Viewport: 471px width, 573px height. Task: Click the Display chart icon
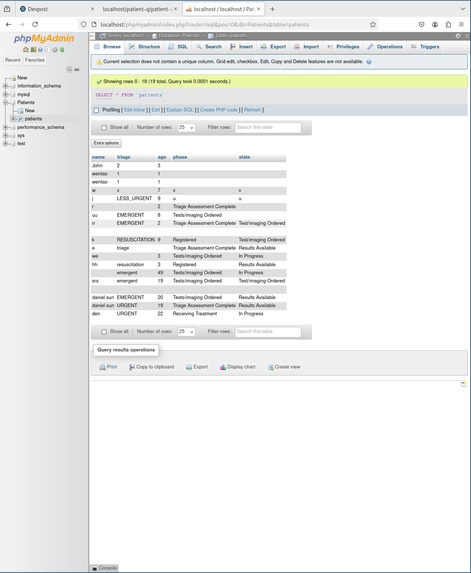(x=223, y=367)
